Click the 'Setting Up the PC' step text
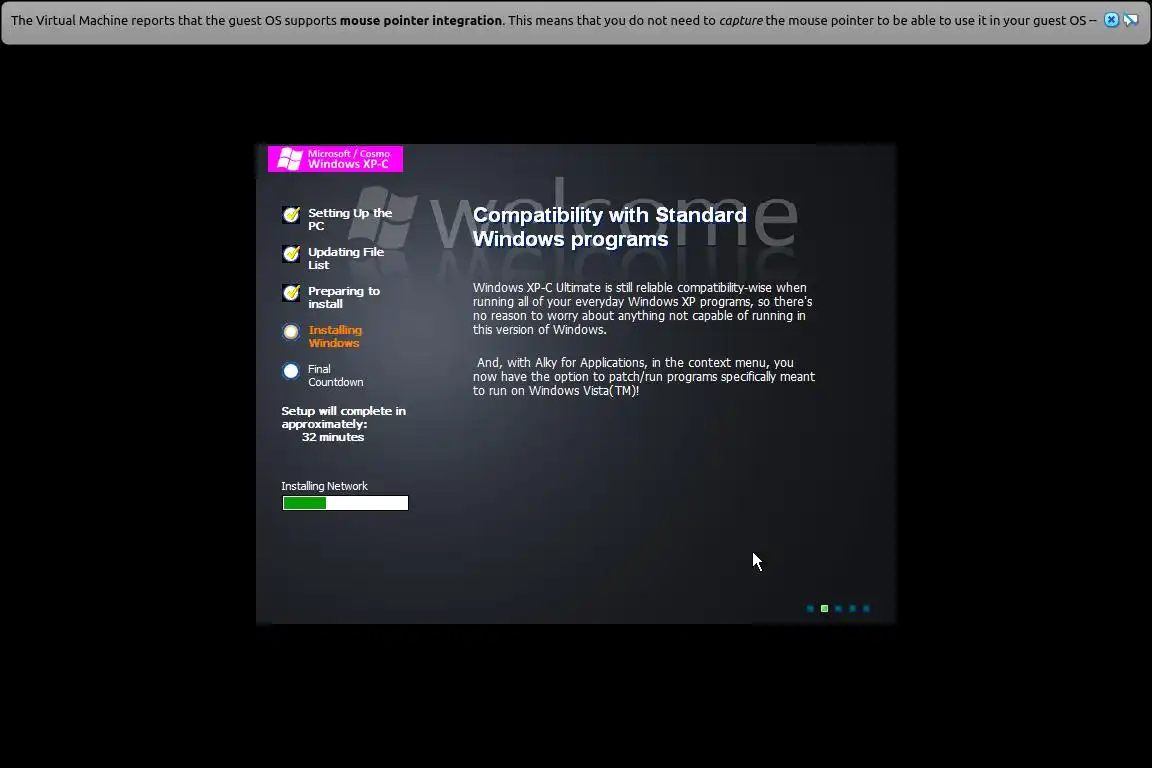The image size is (1152, 768). (x=350, y=219)
